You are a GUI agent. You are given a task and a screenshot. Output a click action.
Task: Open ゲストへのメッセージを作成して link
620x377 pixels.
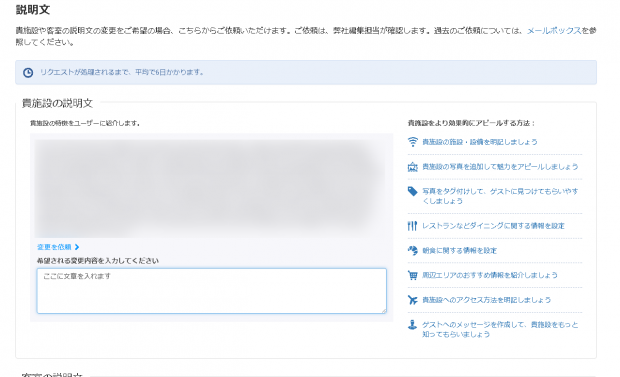[x=500, y=330]
